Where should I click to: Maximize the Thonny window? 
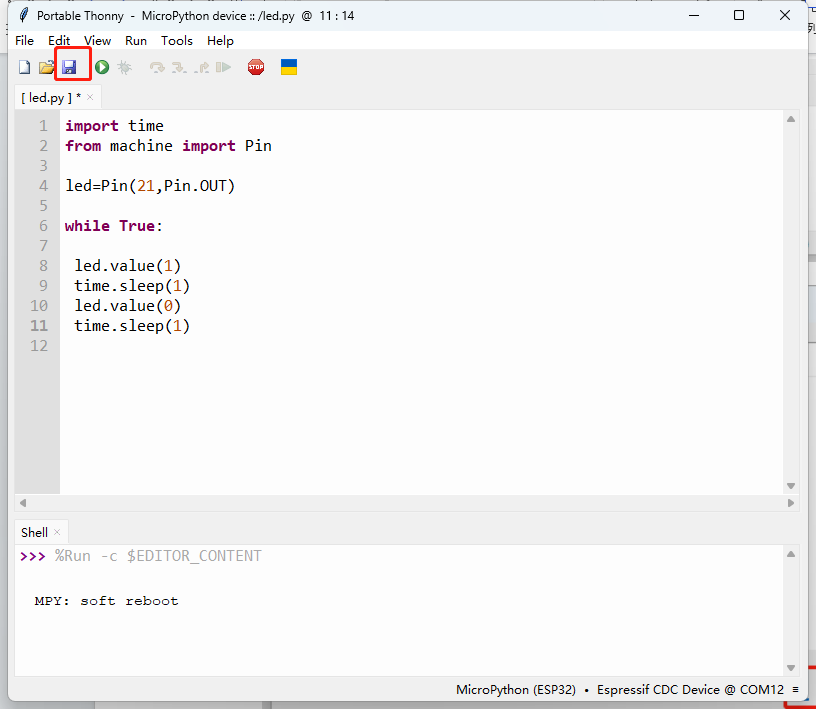[739, 15]
